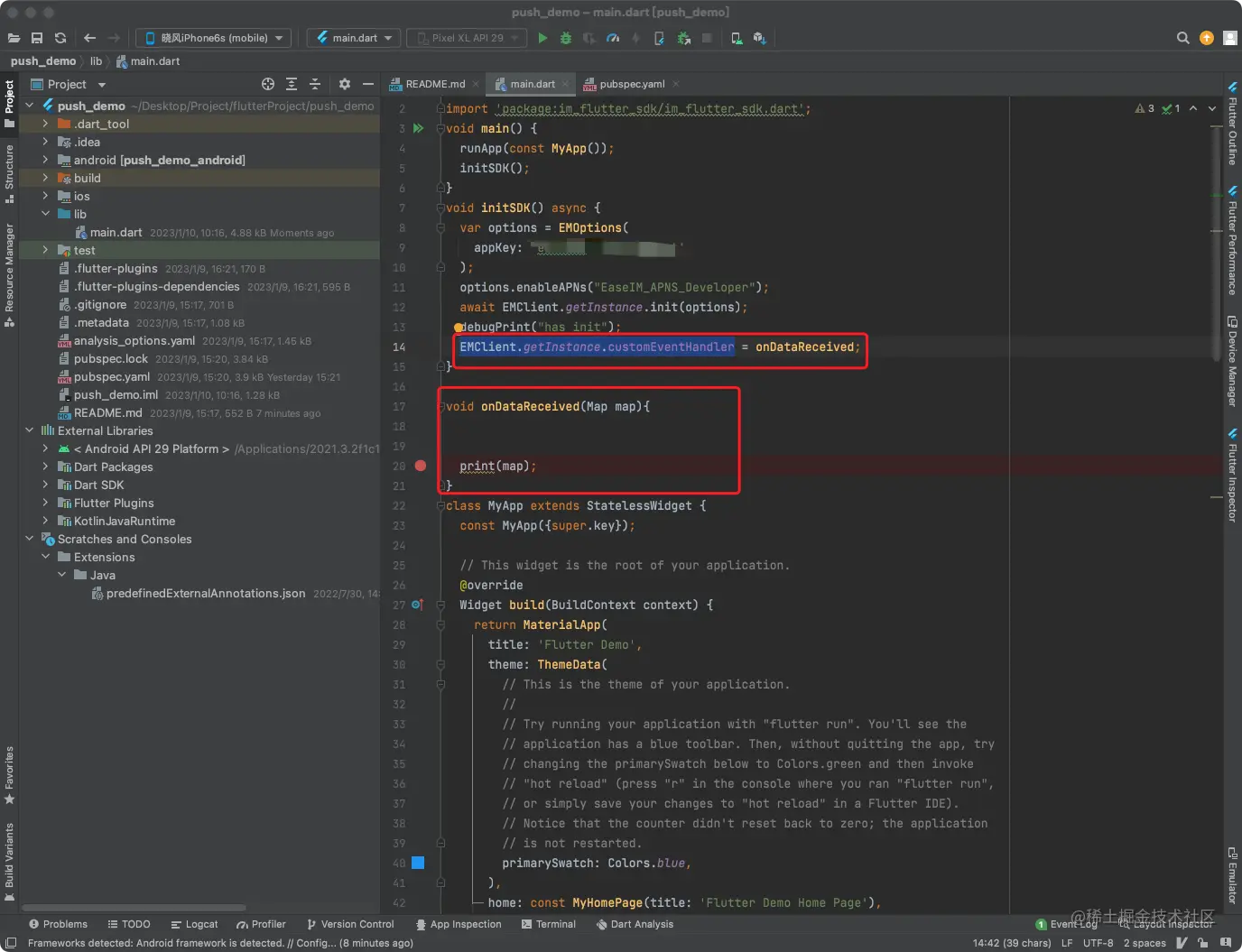This screenshot has height=952, width=1242.
Task: Open the device selector dropdown
Action: [x=214, y=38]
